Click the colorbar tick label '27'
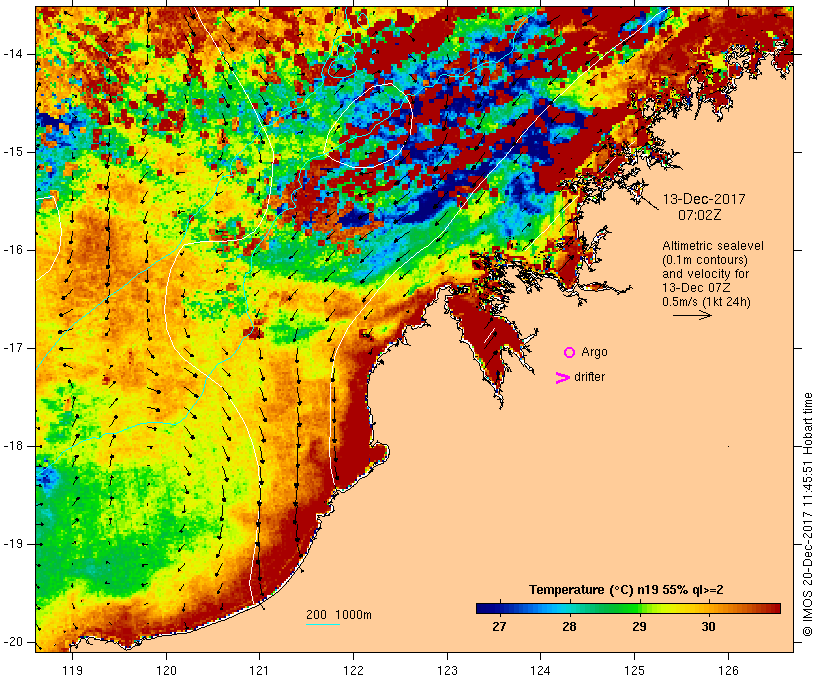Viewport: 820px width, 680px height. 499,627
